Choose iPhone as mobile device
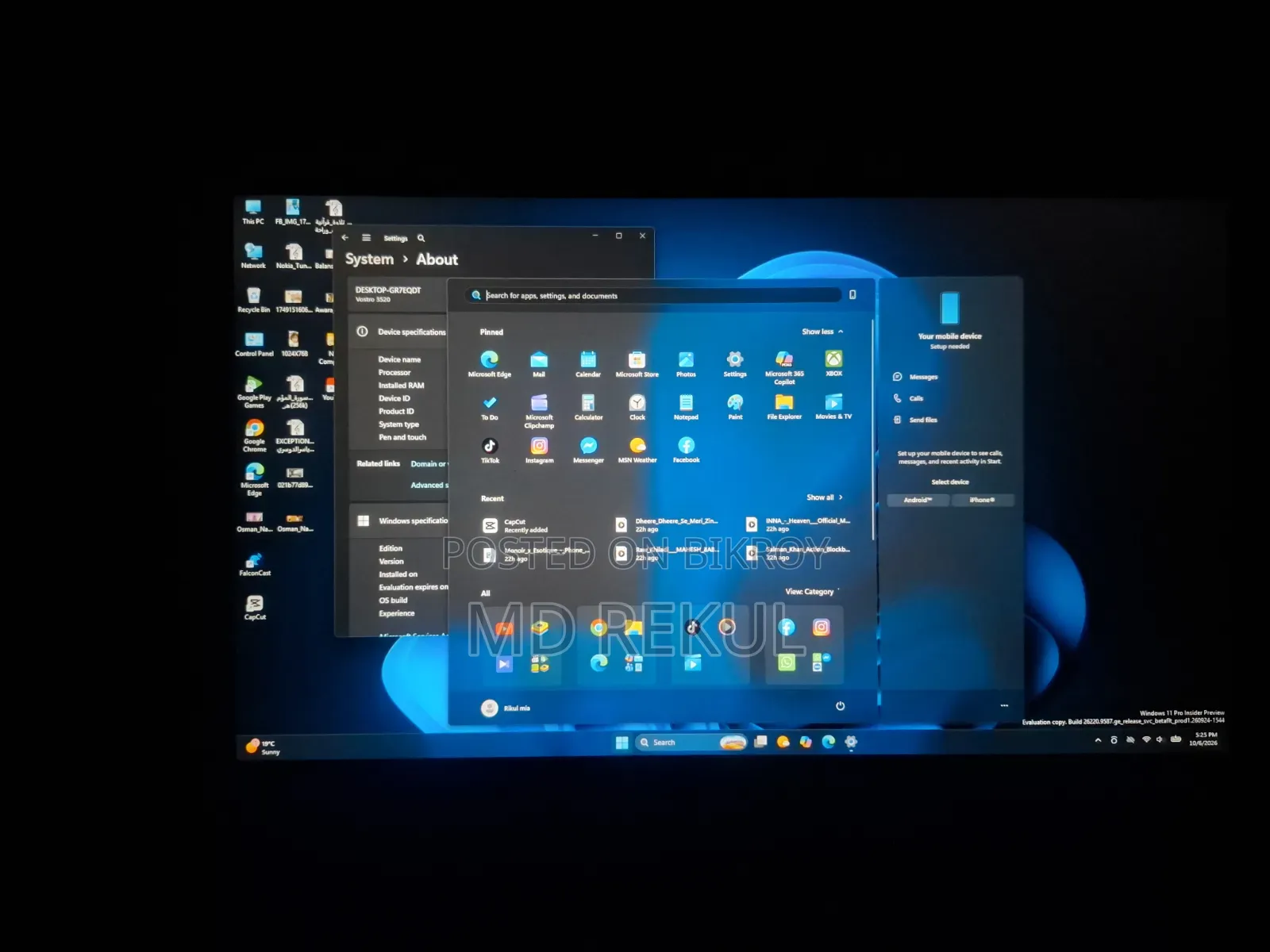1270x952 pixels. click(982, 500)
